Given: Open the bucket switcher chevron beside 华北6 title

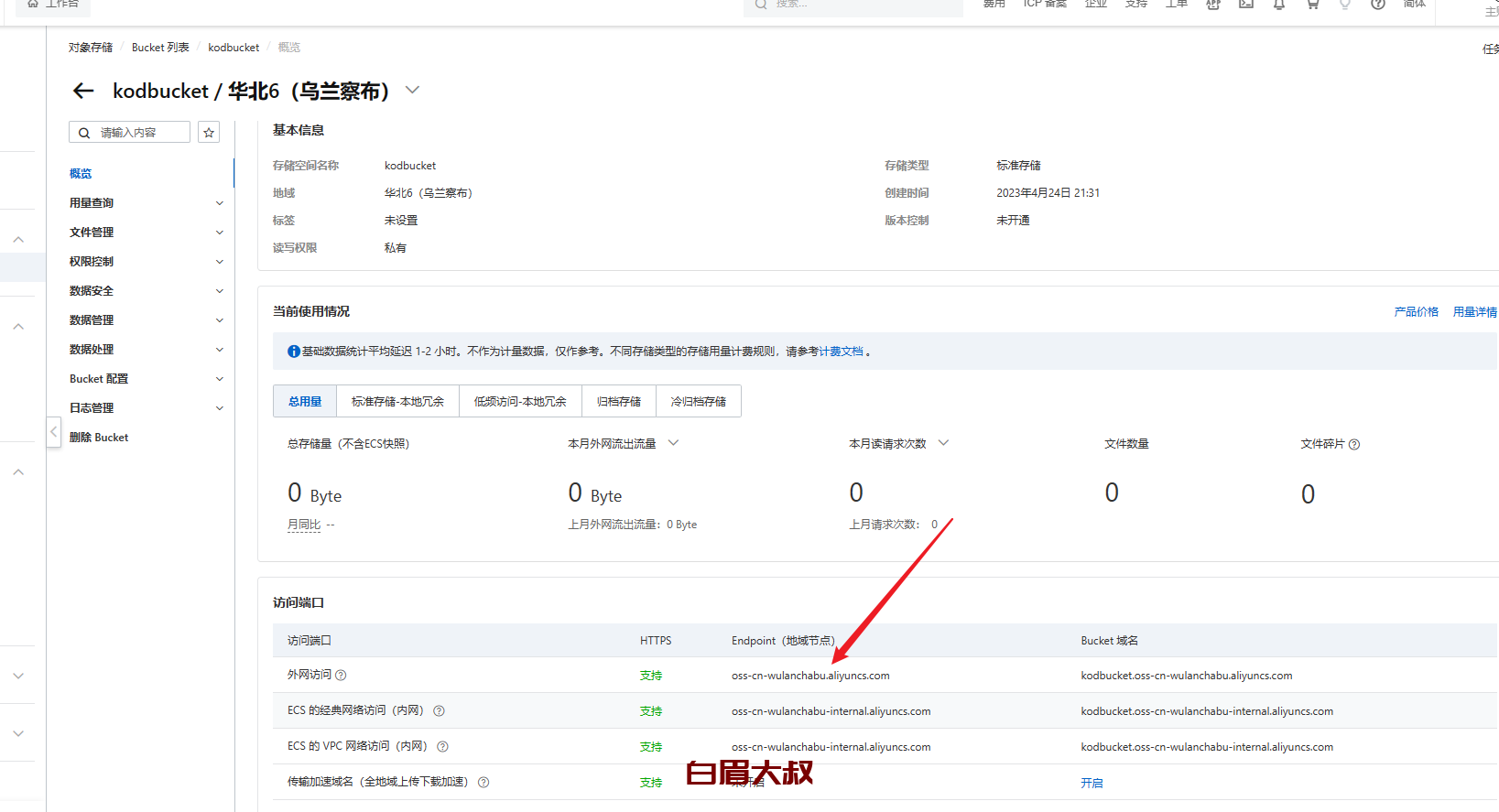Looking at the screenshot, I should [x=412, y=90].
